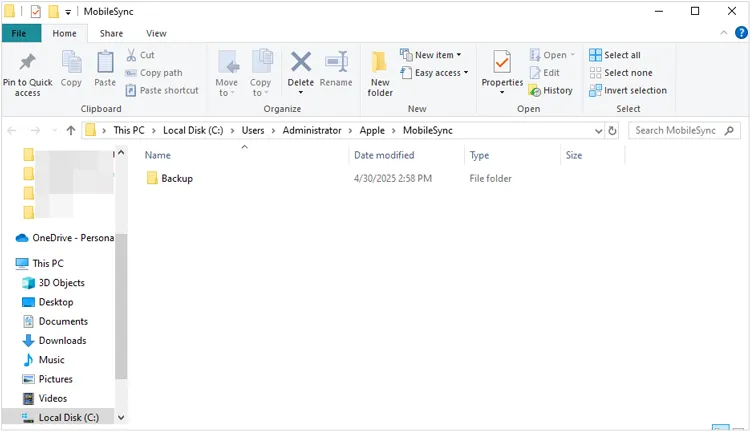Open the Properties dialog icon
750x431 pixels.
pyautogui.click(x=502, y=62)
